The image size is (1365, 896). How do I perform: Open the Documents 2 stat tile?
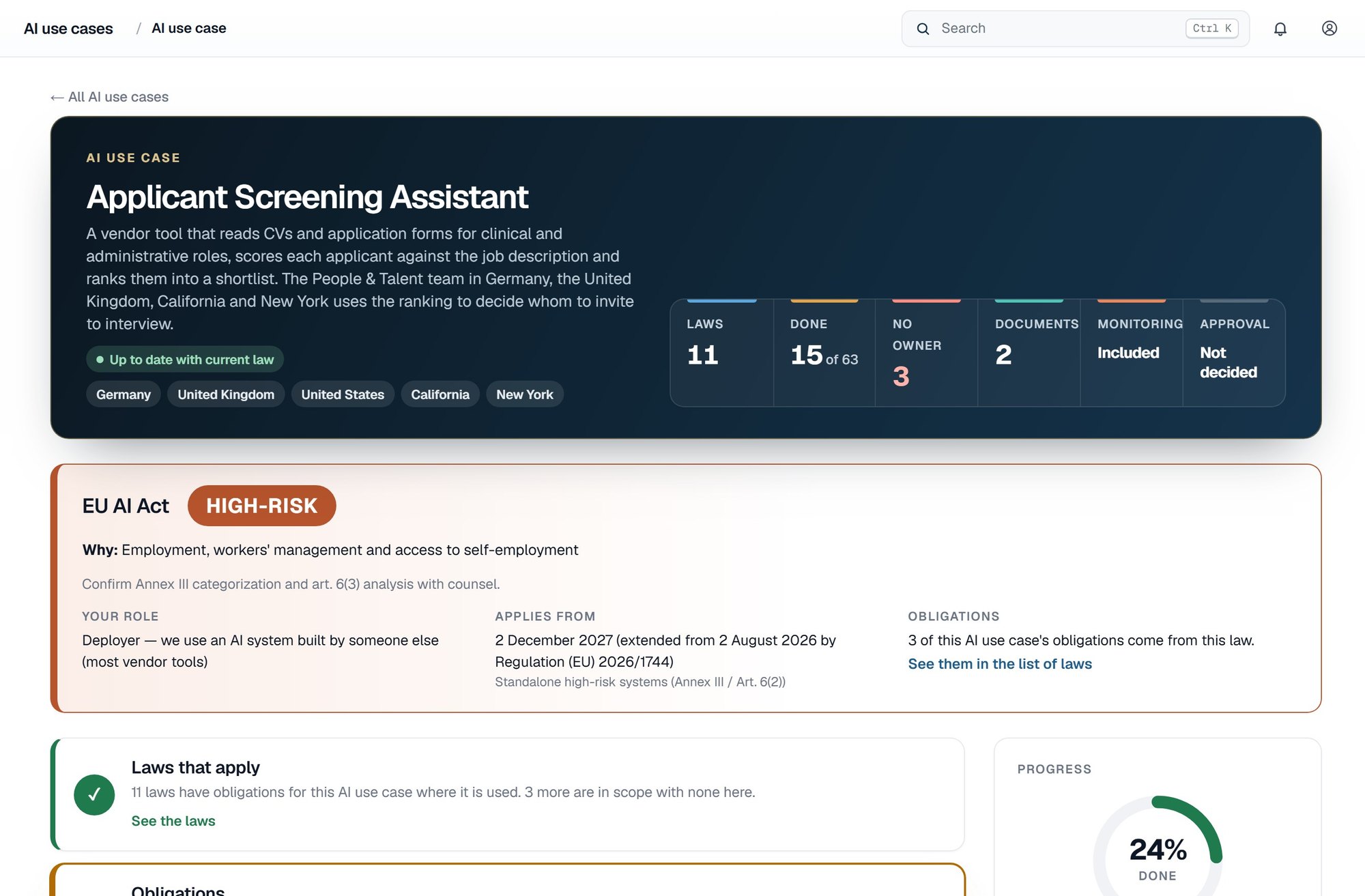click(1029, 353)
